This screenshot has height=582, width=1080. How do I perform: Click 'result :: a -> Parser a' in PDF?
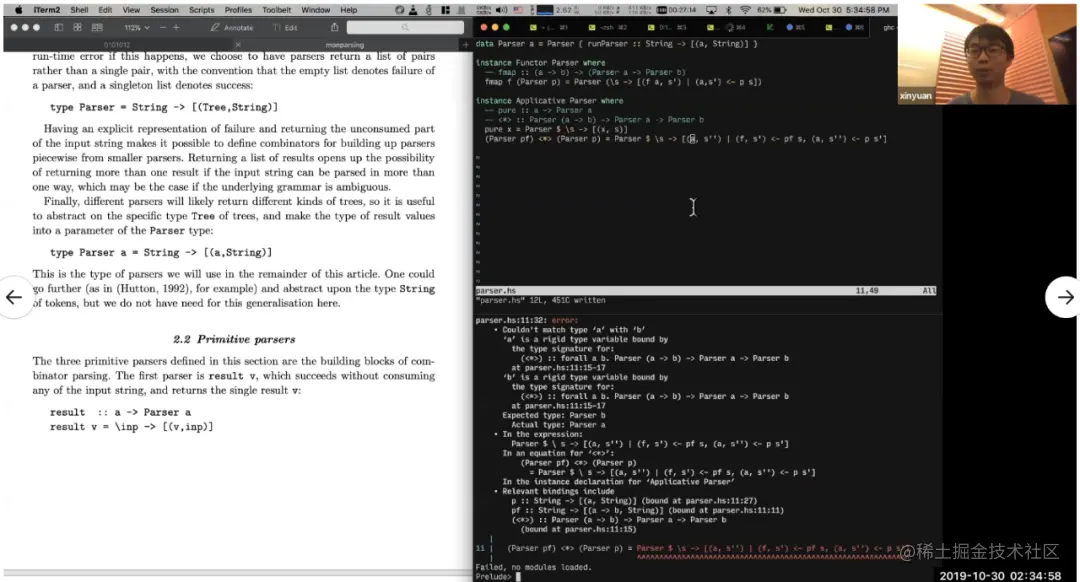(121, 412)
